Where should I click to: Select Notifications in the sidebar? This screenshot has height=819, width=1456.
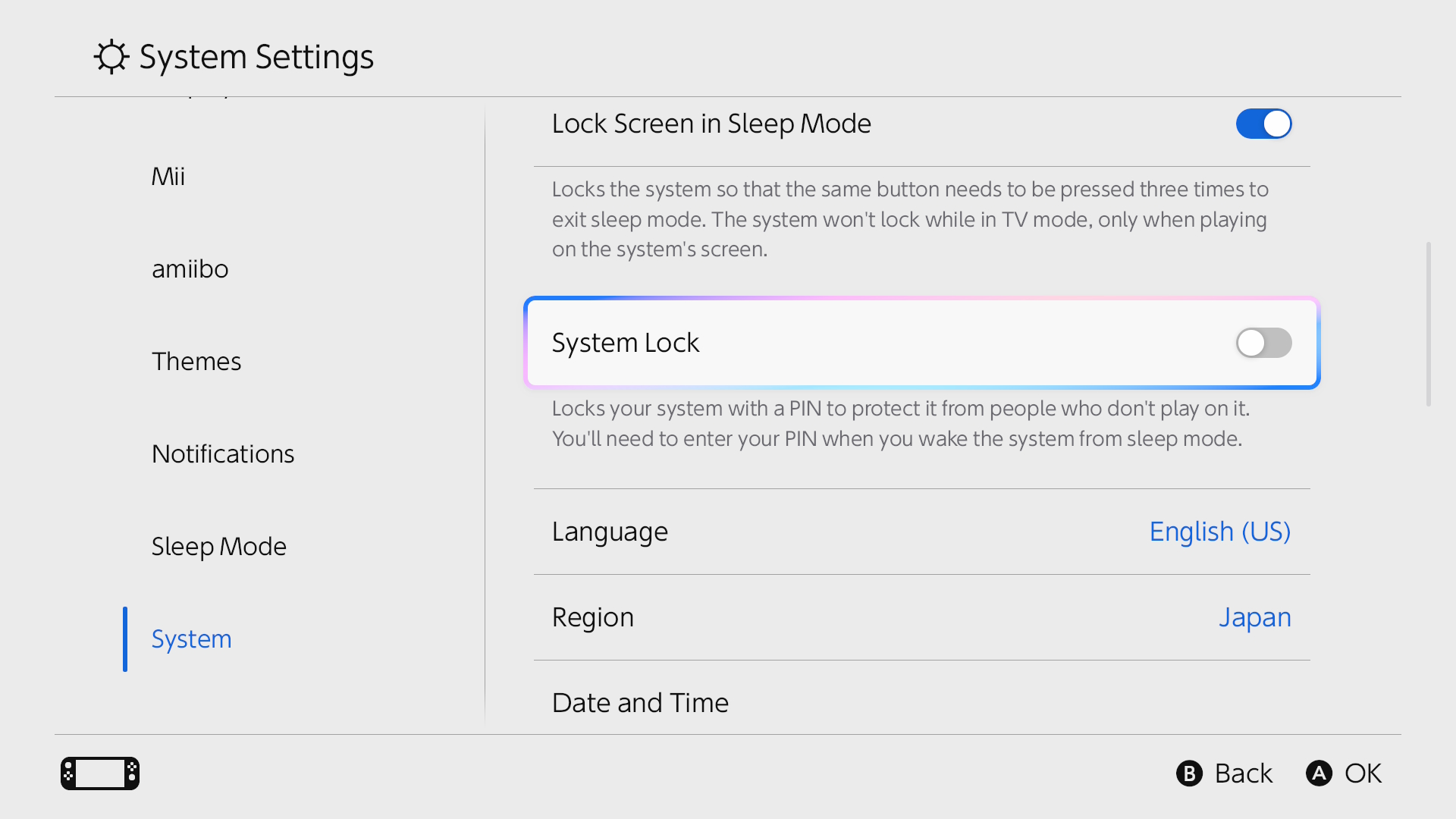click(223, 453)
